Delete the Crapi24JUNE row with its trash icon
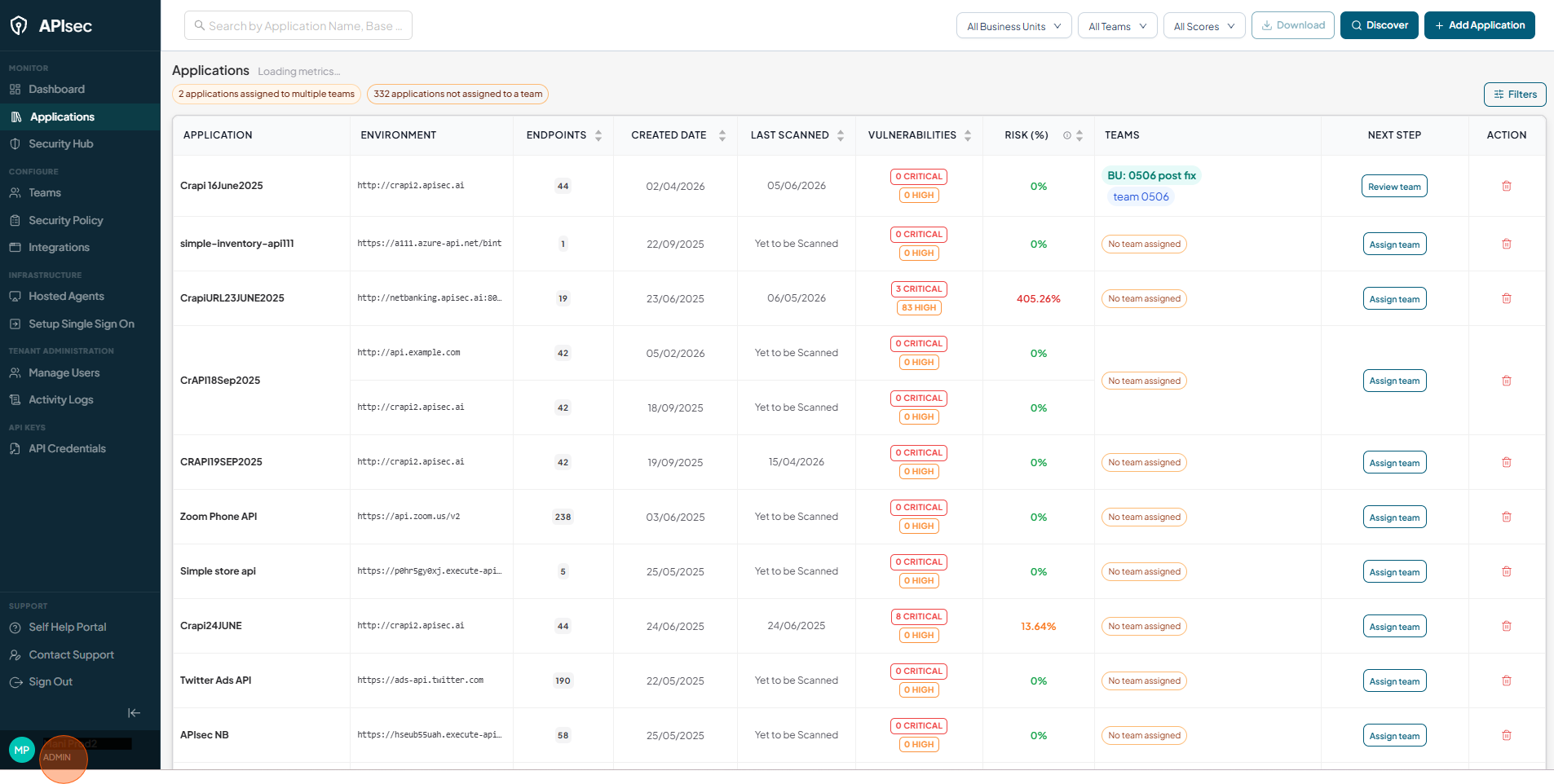 pyautogui.click(x=1506, y=626)
